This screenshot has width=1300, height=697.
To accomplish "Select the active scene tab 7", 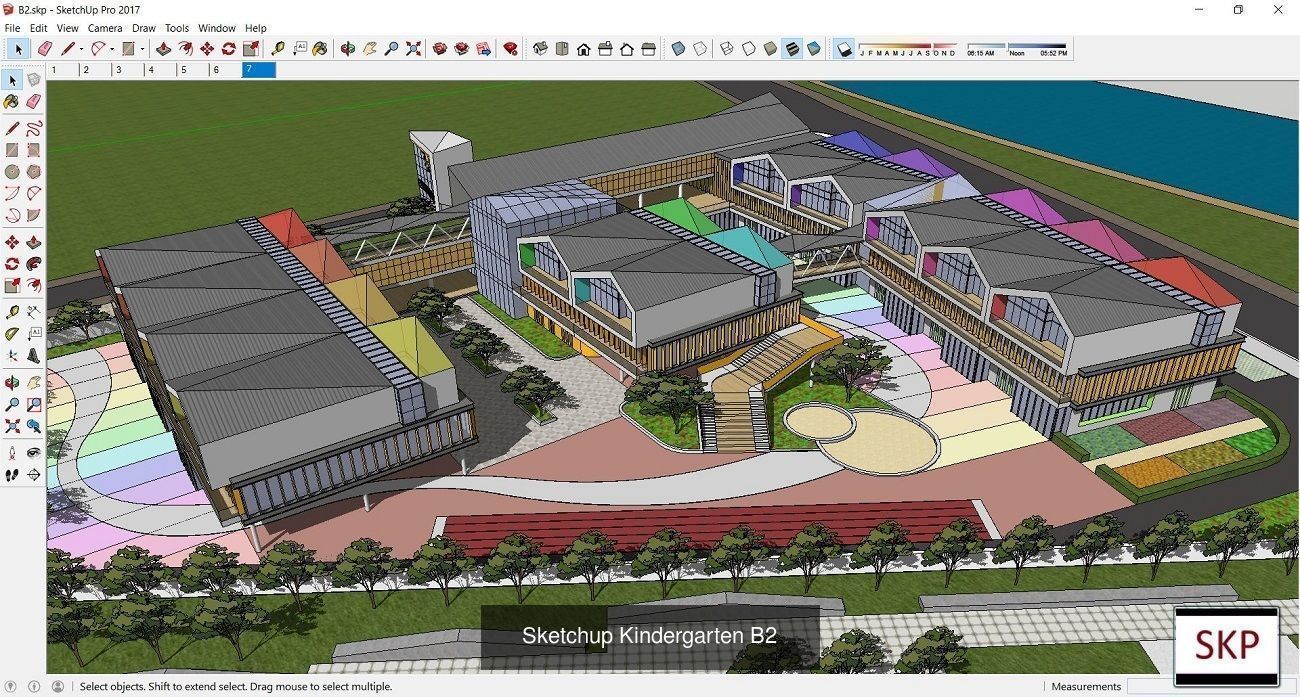I will [259, 70].
